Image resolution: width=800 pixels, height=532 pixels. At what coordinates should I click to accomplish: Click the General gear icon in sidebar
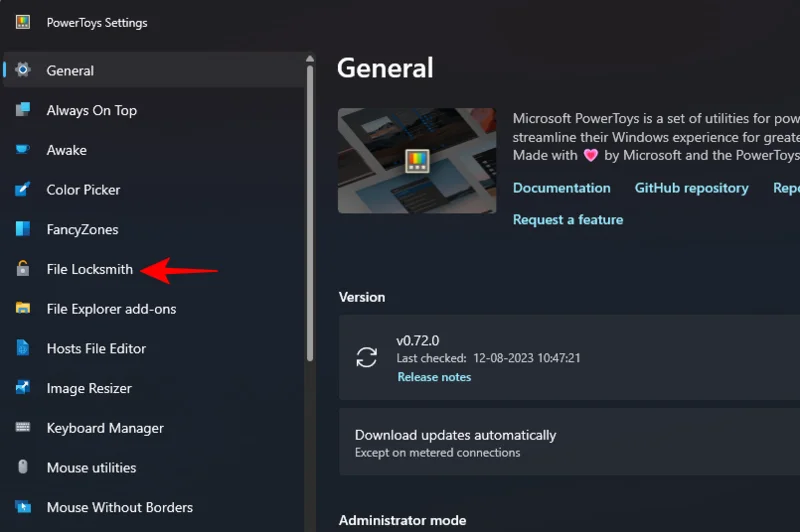[23, 69]
